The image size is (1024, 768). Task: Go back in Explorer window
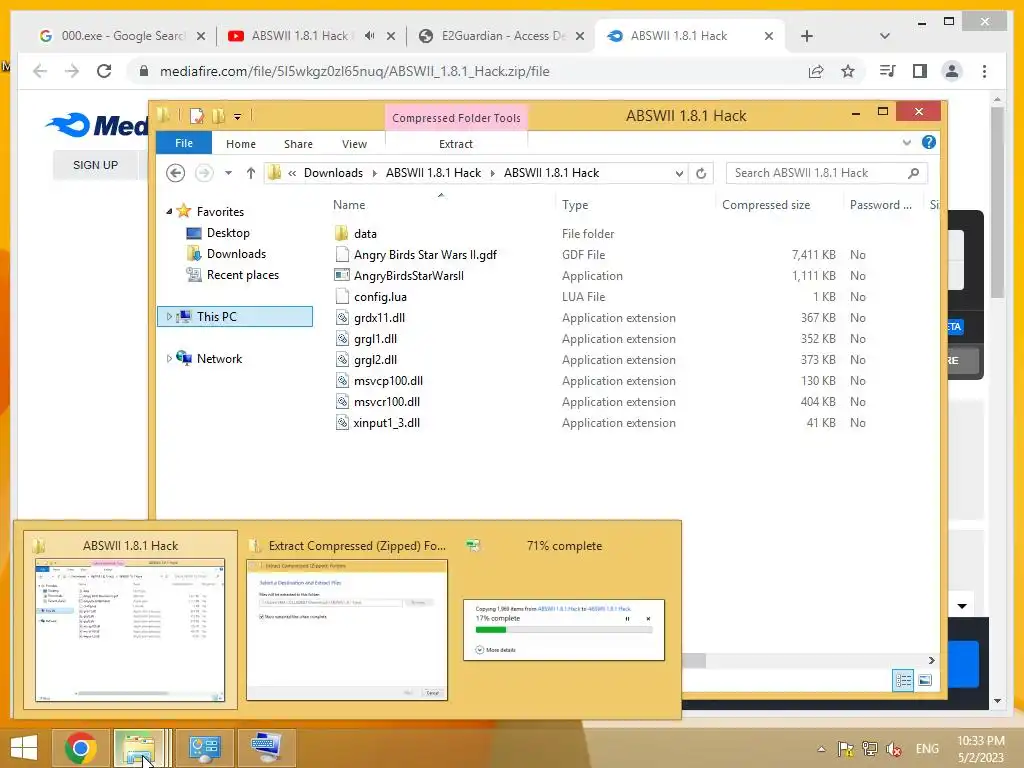tap(175, 173)
